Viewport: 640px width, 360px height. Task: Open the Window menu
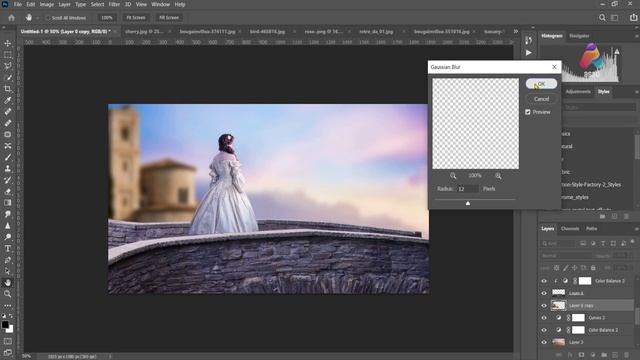tap(160, 4)
